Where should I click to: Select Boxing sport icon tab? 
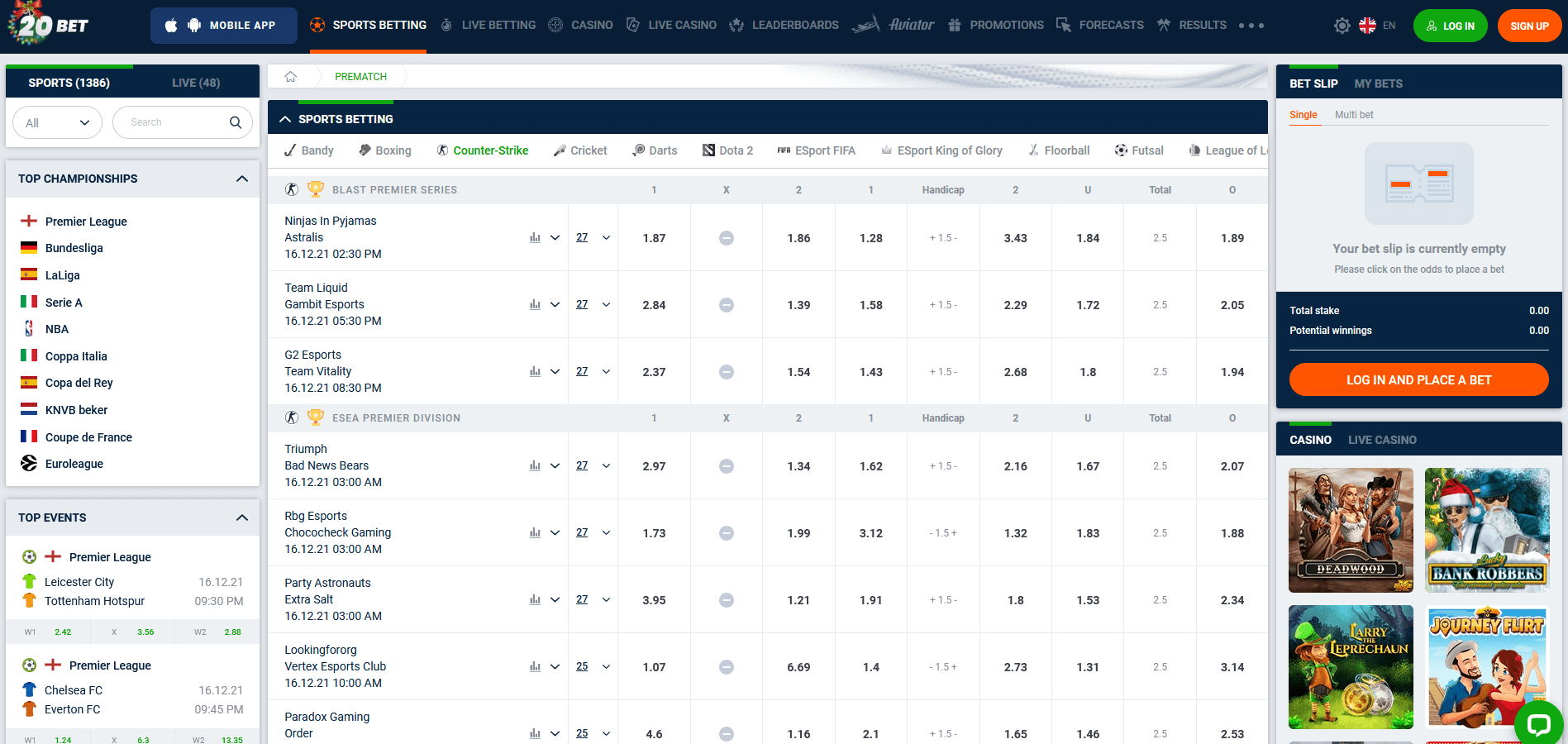click(365, 150)
